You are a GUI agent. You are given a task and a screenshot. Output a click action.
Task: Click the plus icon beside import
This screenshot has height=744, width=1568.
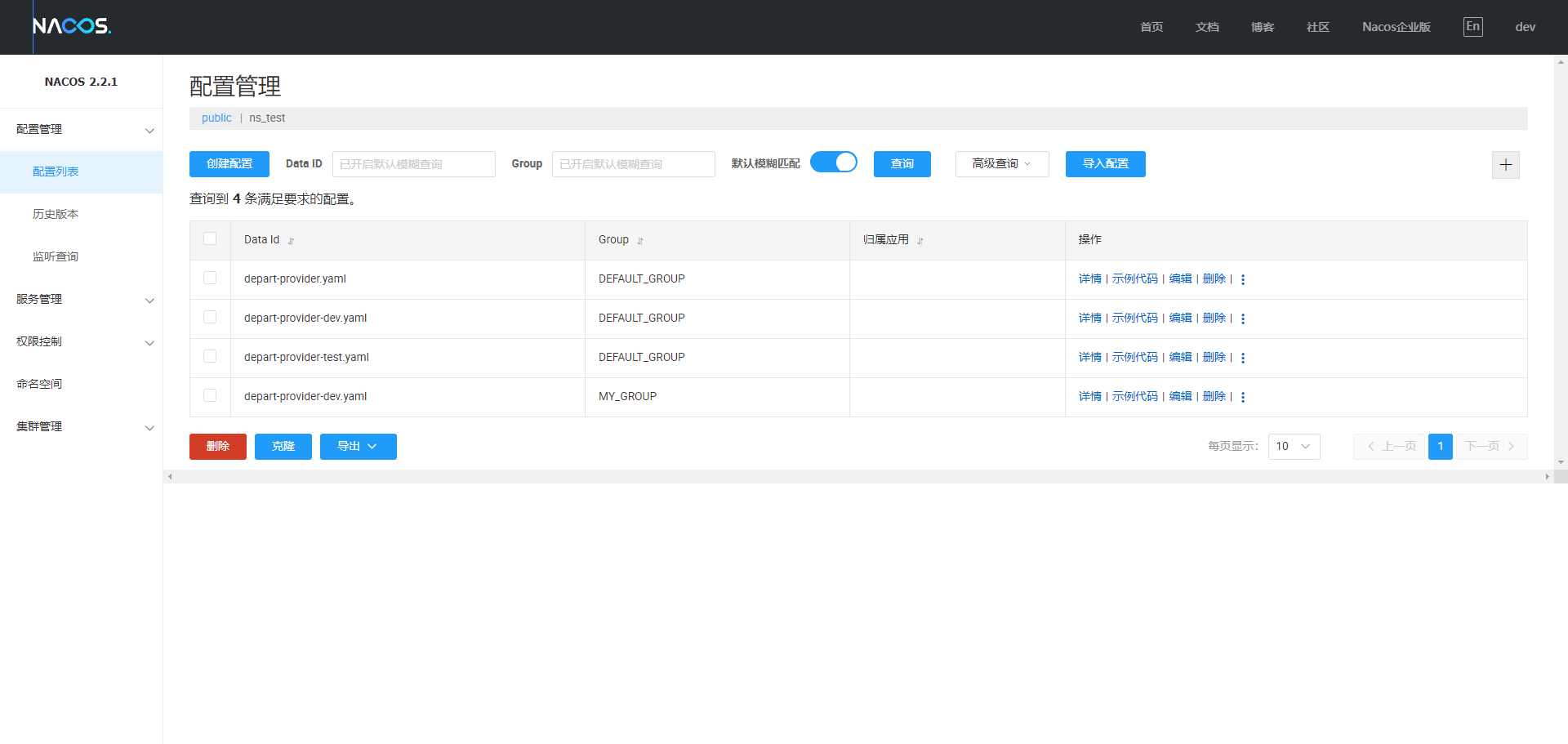click(1505, 164)
